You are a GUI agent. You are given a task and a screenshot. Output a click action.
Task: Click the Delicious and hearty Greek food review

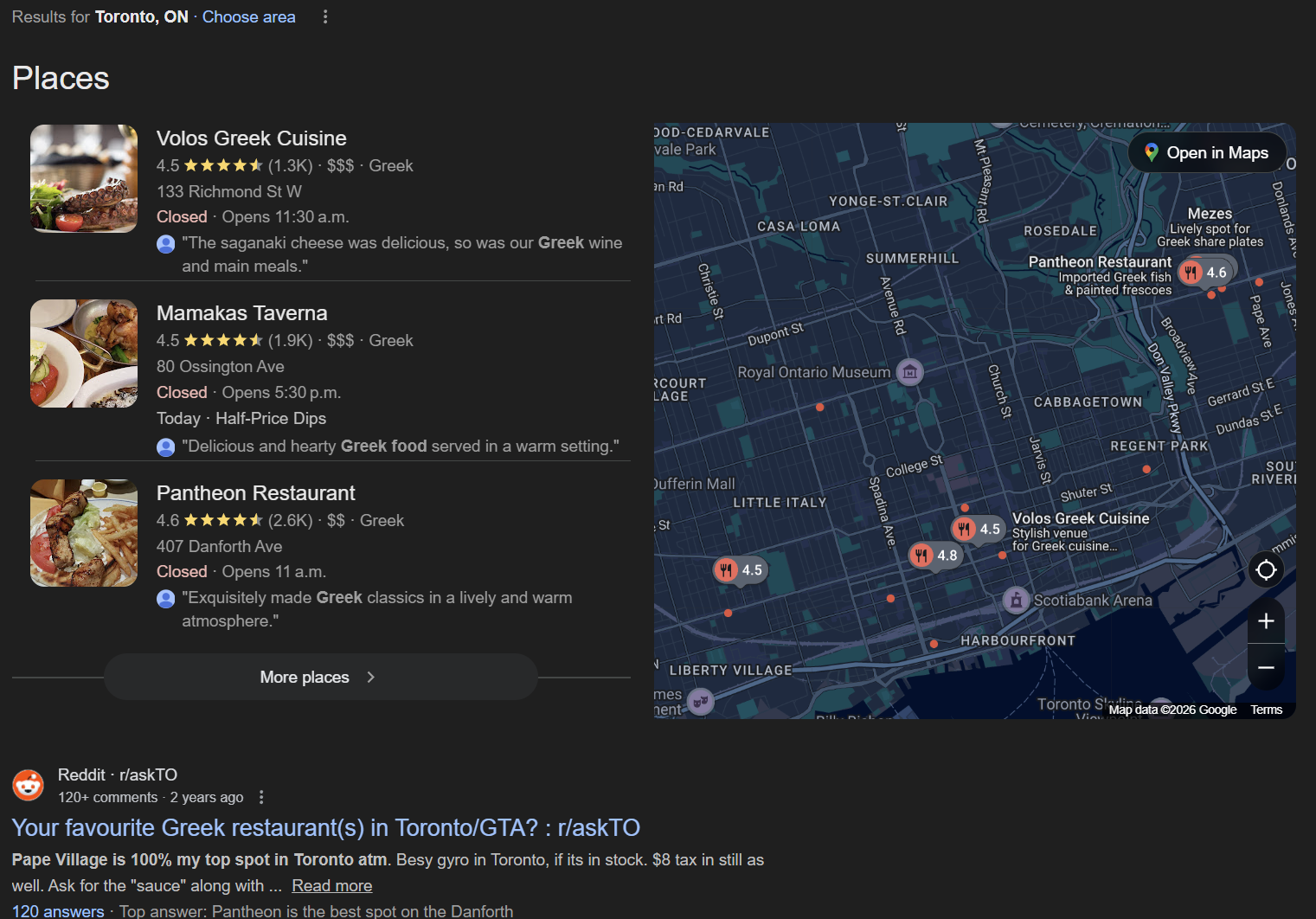401,446
